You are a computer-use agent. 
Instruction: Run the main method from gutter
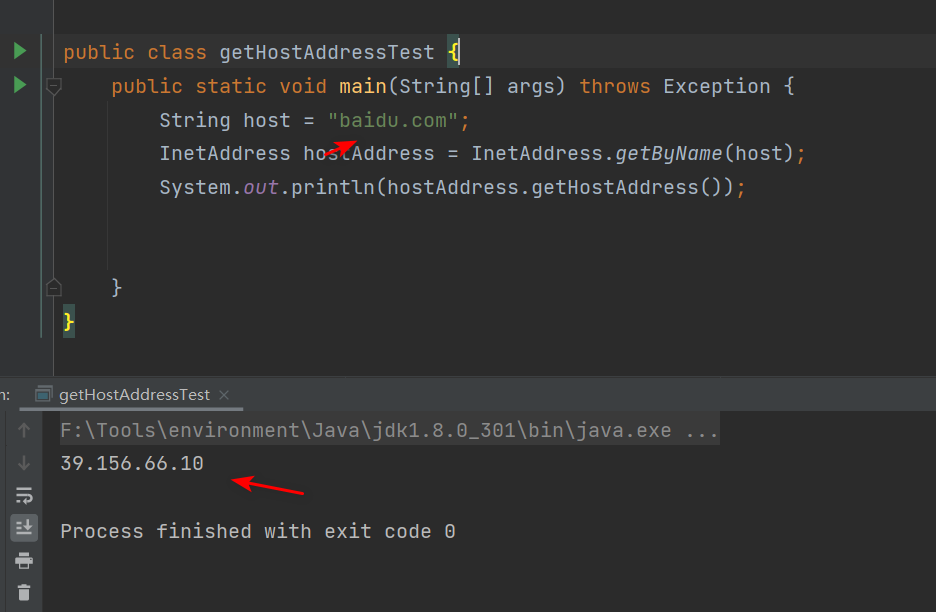[x=19, y=86]
